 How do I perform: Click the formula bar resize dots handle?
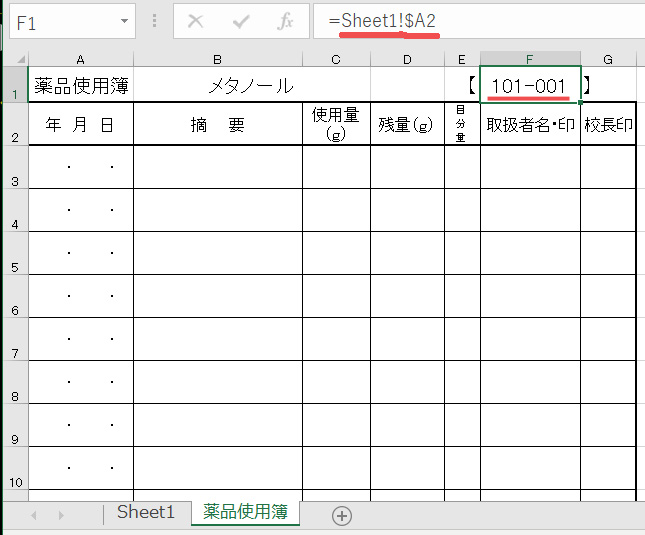(x=154, y=21)
